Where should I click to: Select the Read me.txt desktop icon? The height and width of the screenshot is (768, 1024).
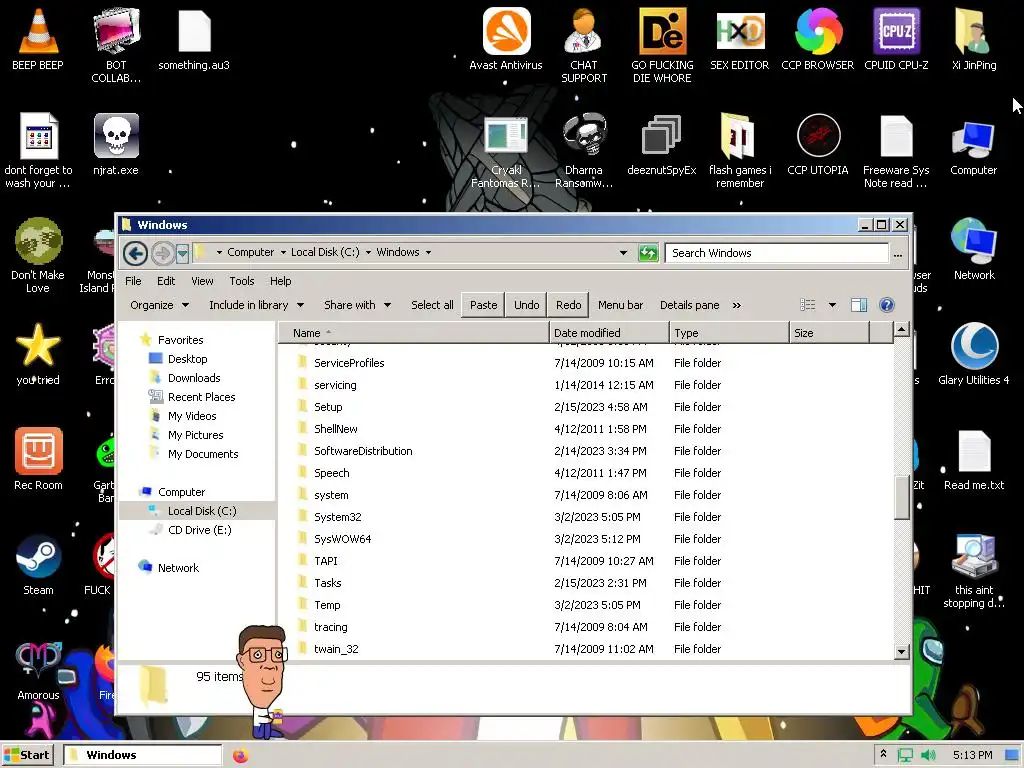pyautogui.click(x=974, y=459)
